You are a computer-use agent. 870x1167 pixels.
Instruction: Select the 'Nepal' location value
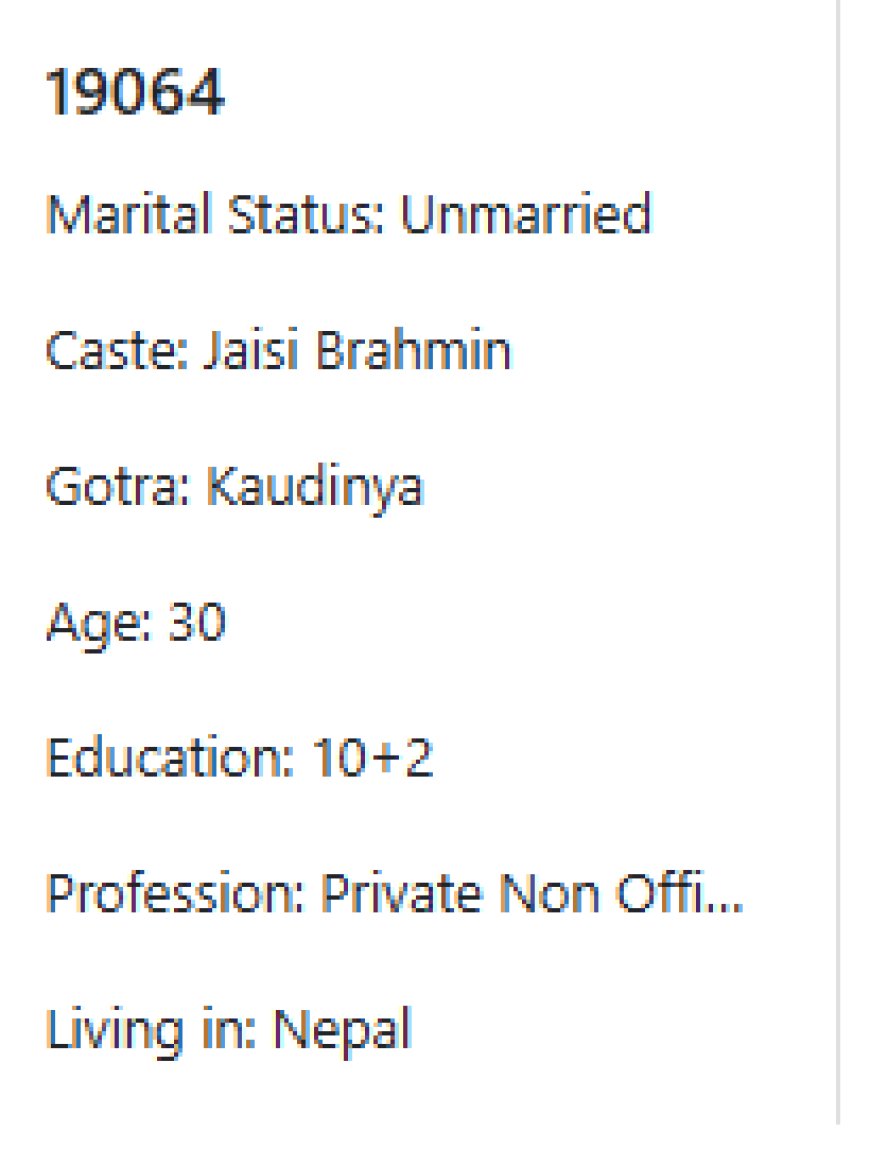(x=342, y=1031)
